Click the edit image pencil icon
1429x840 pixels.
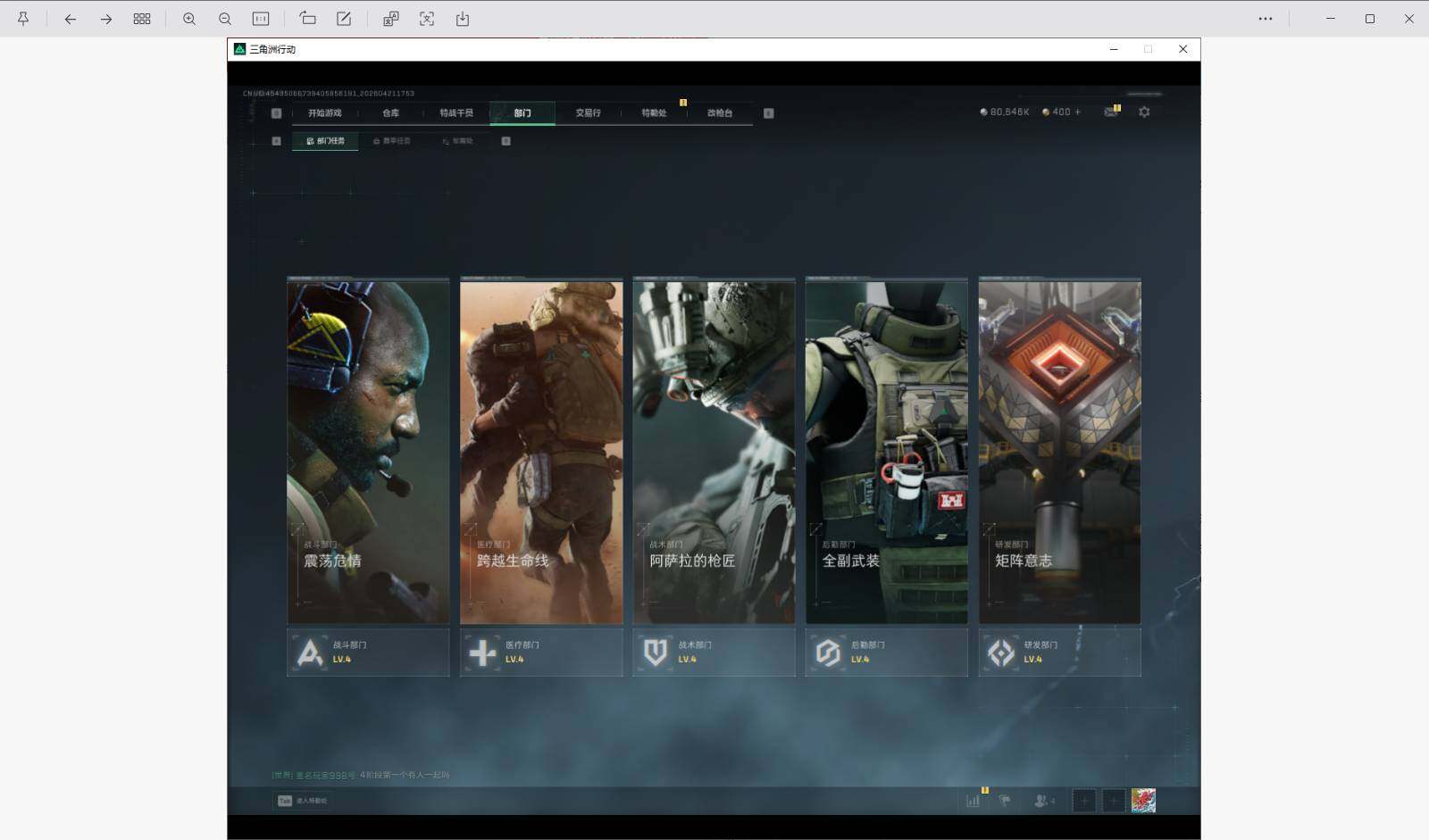click(344, 19)
